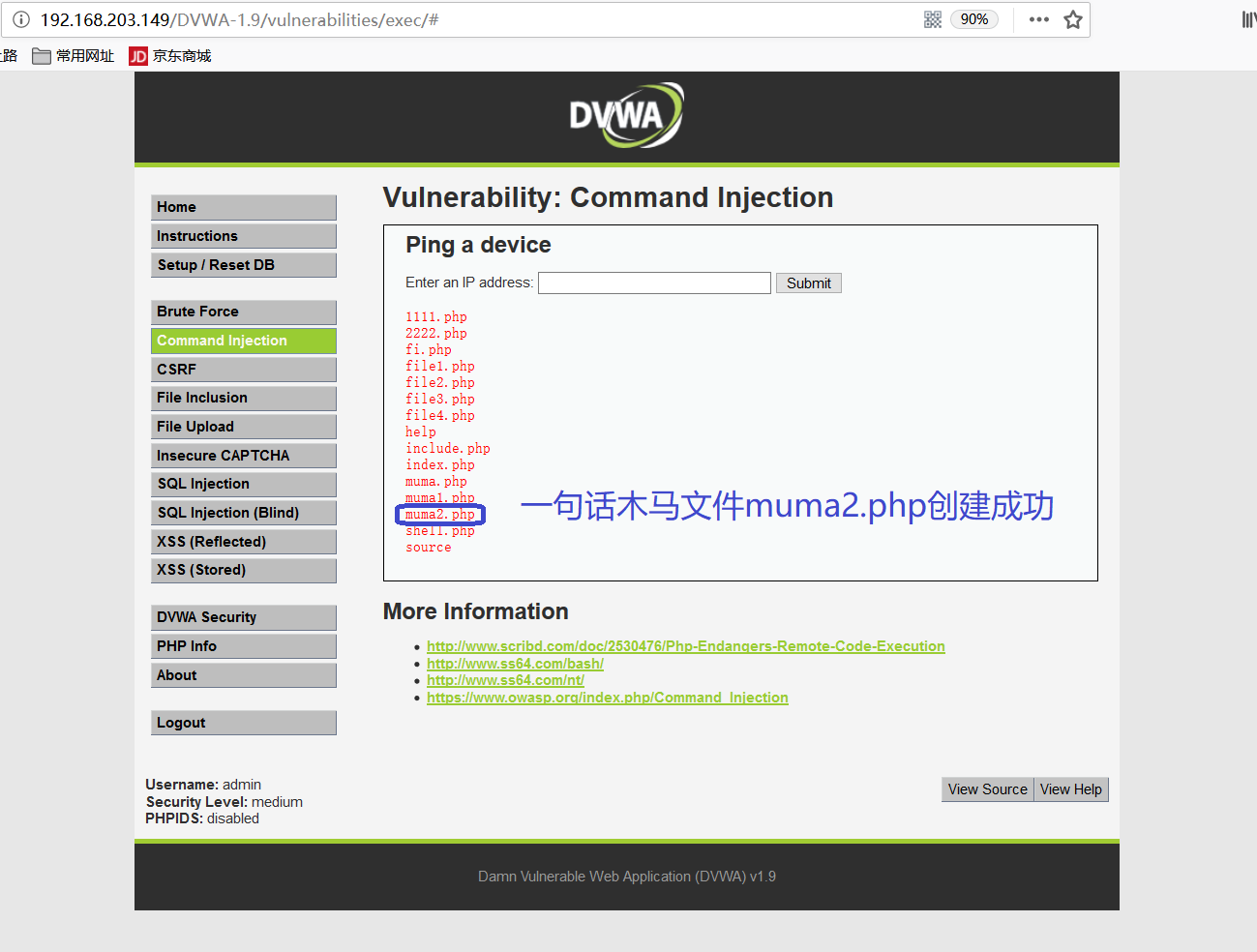Open the muma2.php file link
1257x952 pixels.
[x=439, y=514]
